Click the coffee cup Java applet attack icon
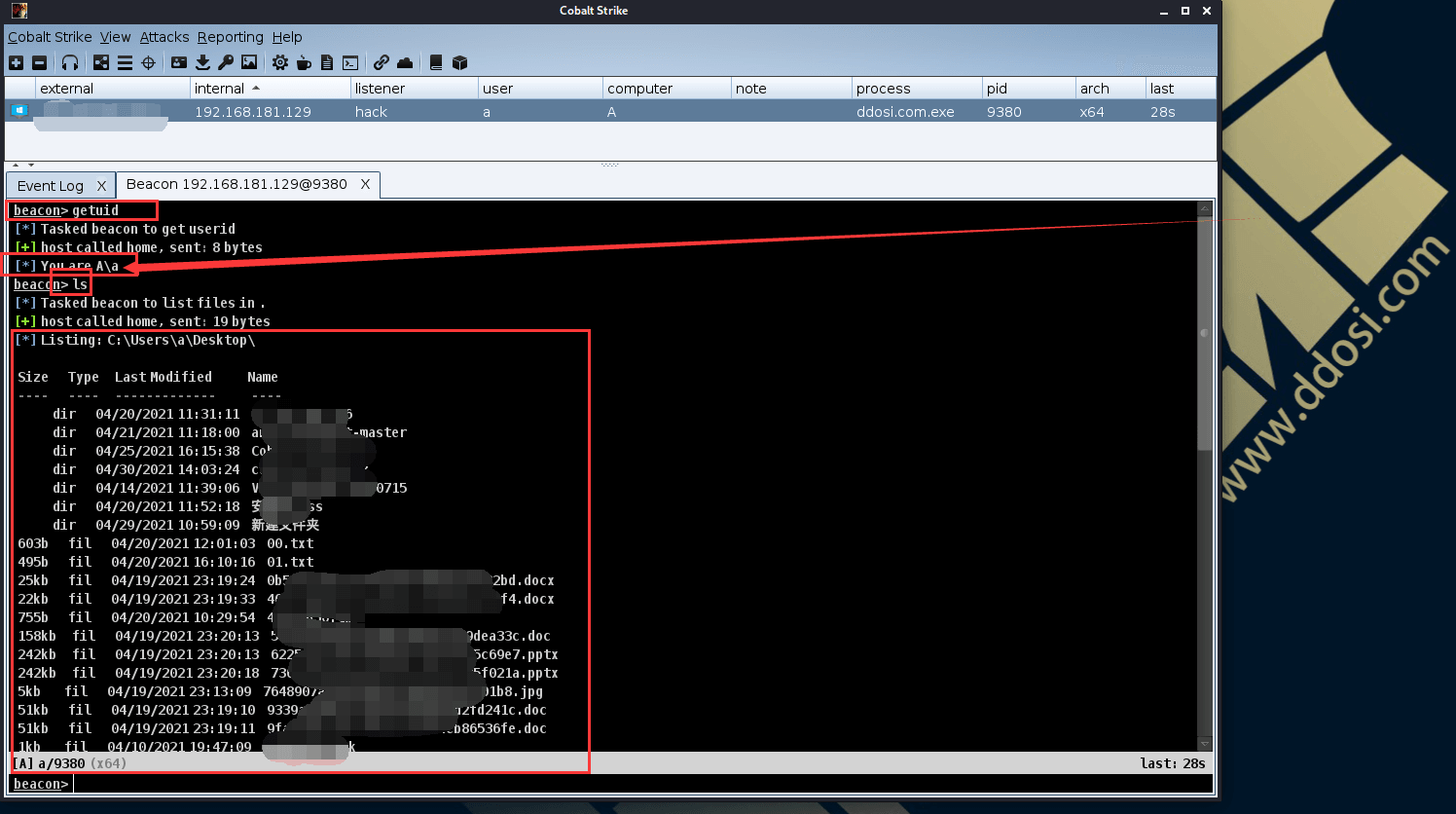Screen dimensions: 1456x814 click(304, 62)
